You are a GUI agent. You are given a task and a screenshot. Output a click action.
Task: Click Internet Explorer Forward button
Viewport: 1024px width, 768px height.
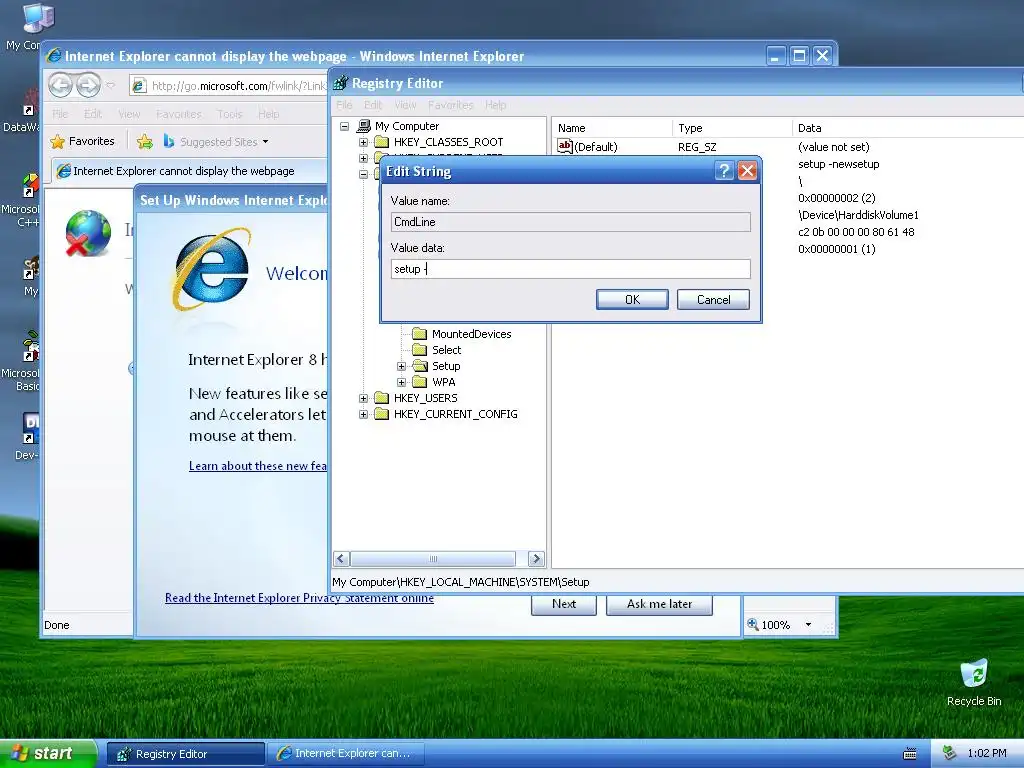coord(88,85)
